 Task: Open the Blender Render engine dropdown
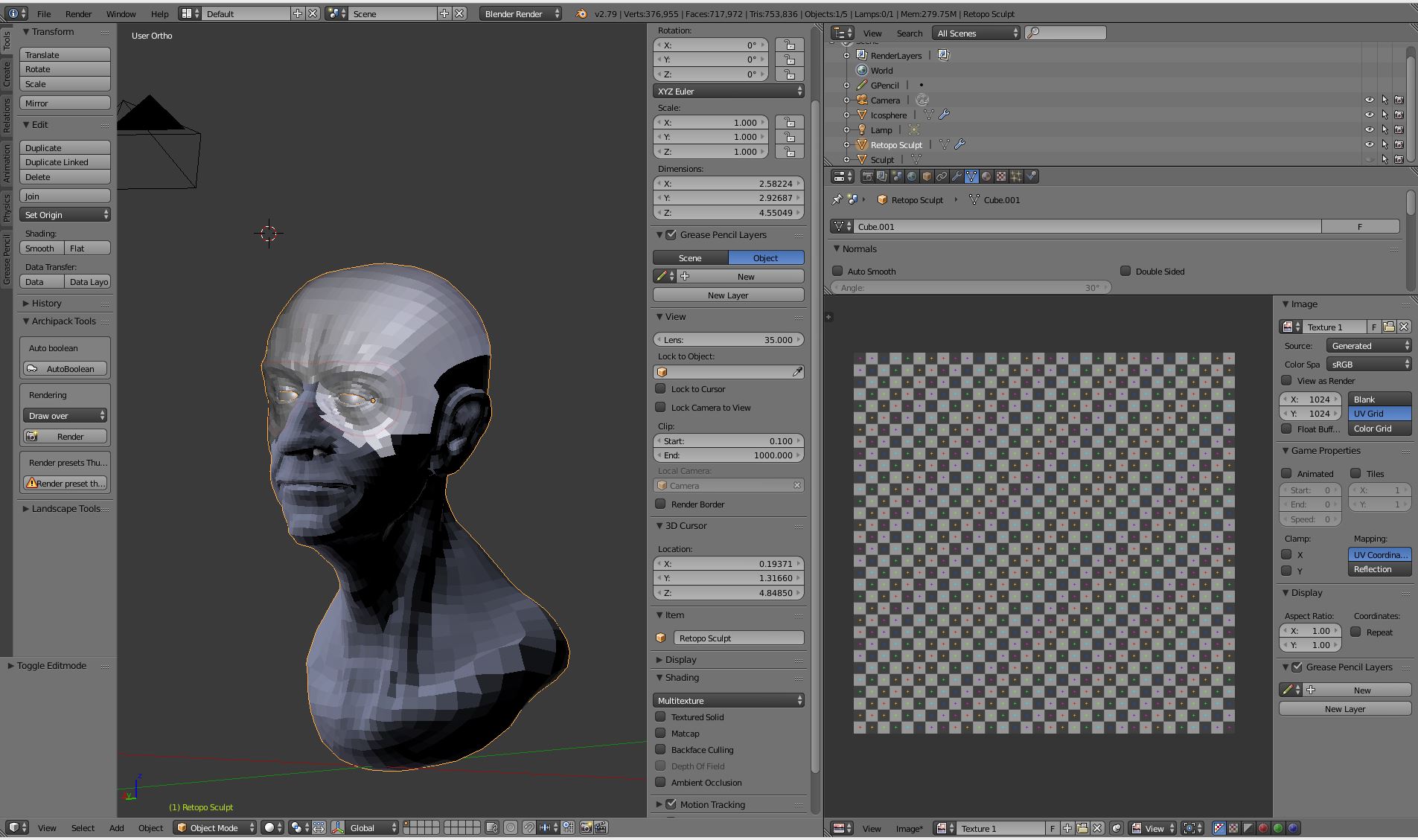(x=520, y=13)
